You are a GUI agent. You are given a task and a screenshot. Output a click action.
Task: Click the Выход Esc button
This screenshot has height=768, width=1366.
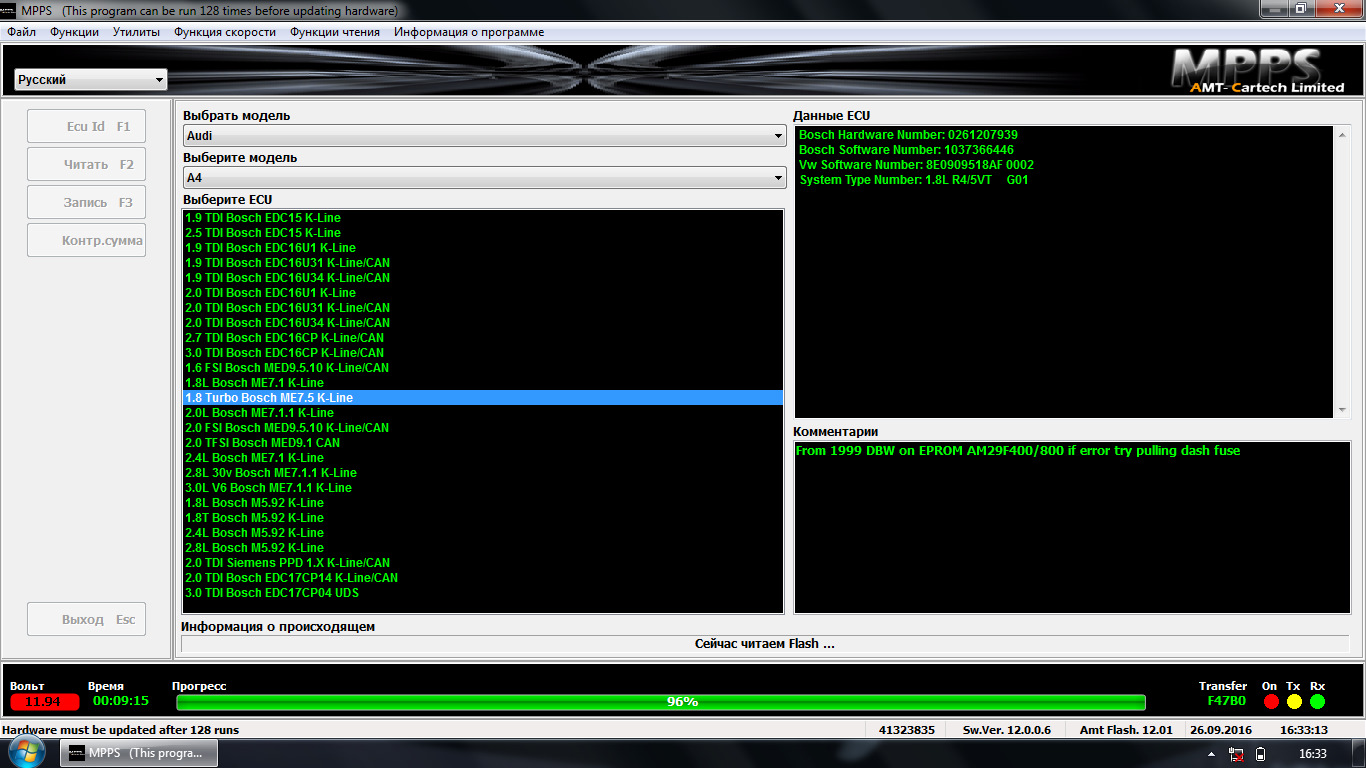[86, 619]
